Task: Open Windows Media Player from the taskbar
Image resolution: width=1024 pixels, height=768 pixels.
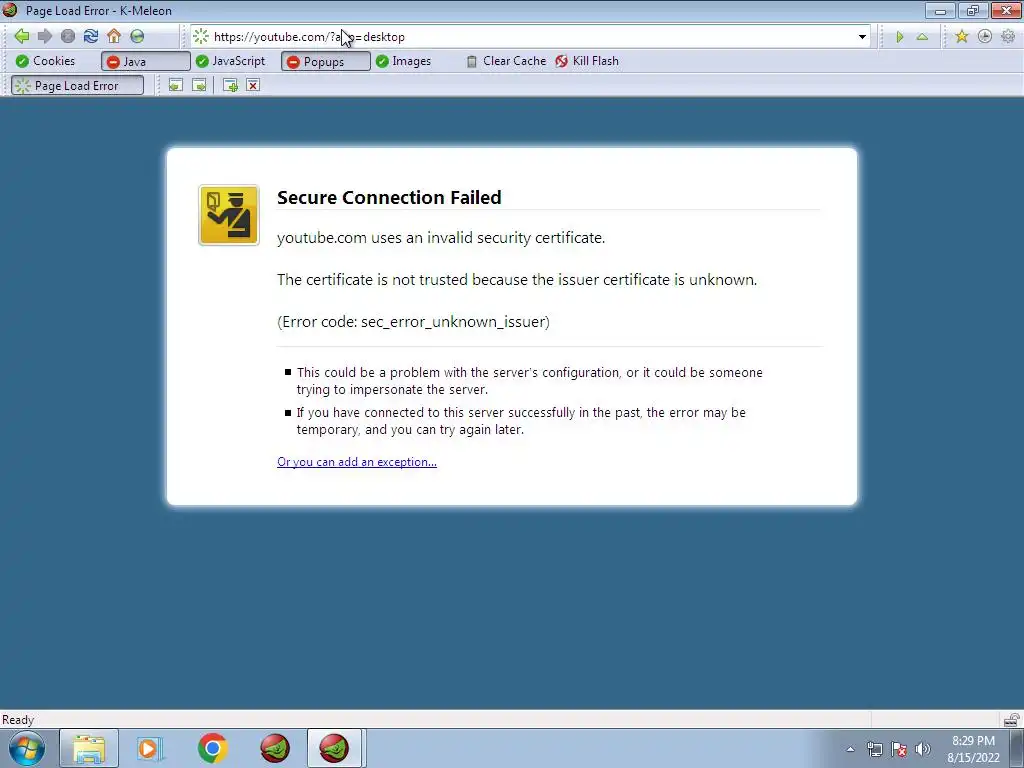Action: (151, 748)
